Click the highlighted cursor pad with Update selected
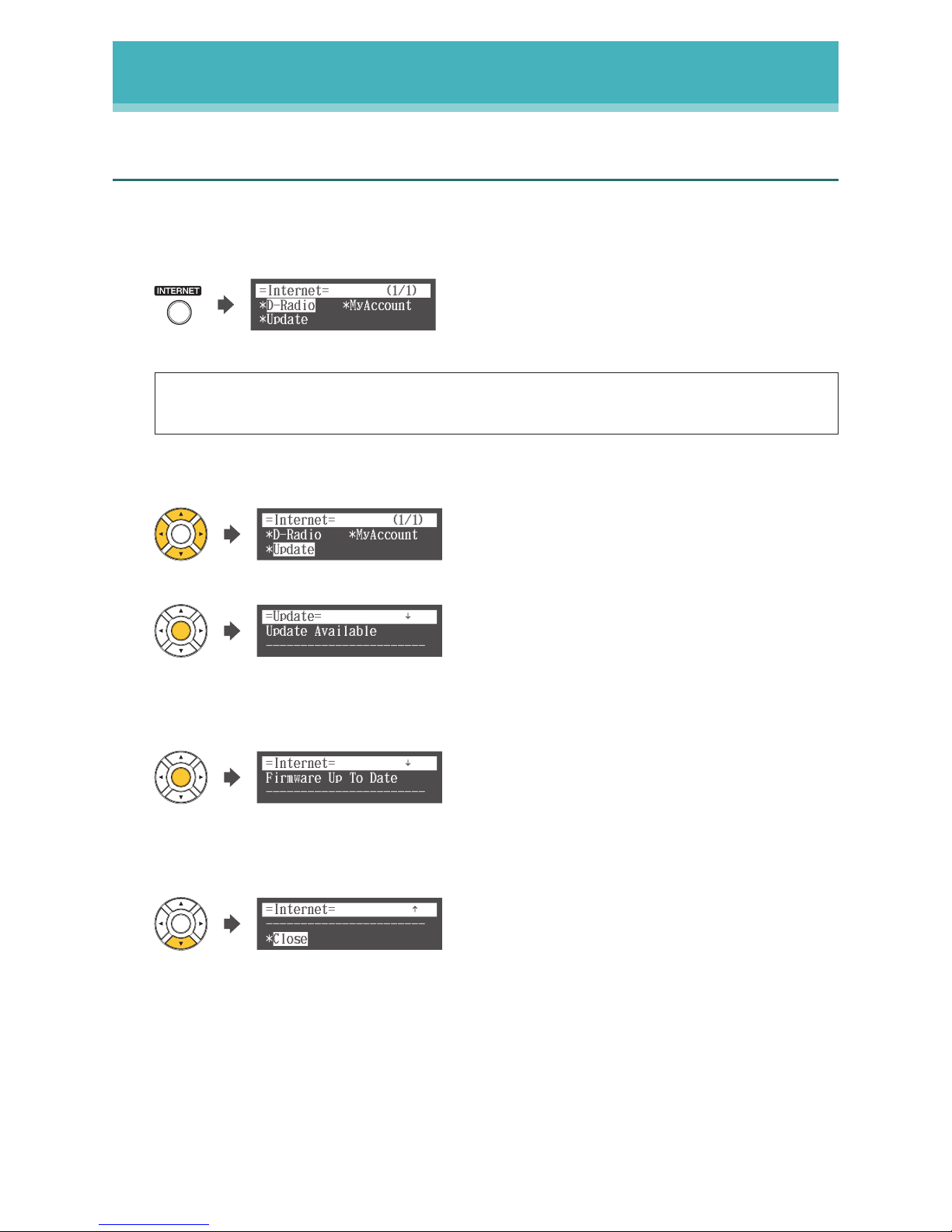 pyautogui.click(x=181, y=534)
